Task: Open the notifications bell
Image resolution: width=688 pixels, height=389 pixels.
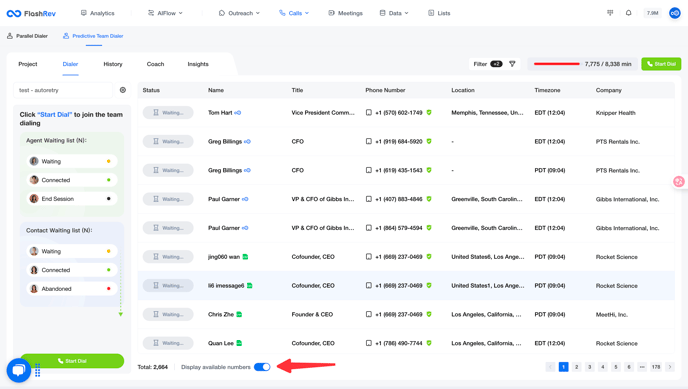Action: (628, 13)
